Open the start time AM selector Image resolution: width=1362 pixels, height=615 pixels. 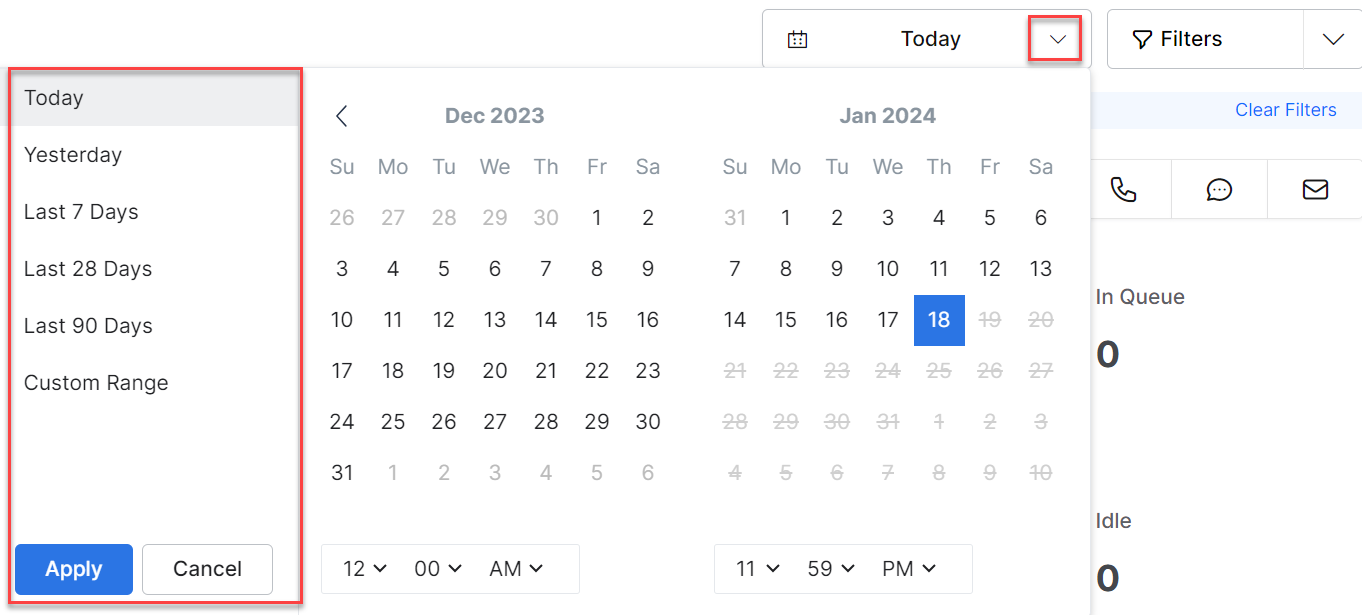[x=516, y=569]
